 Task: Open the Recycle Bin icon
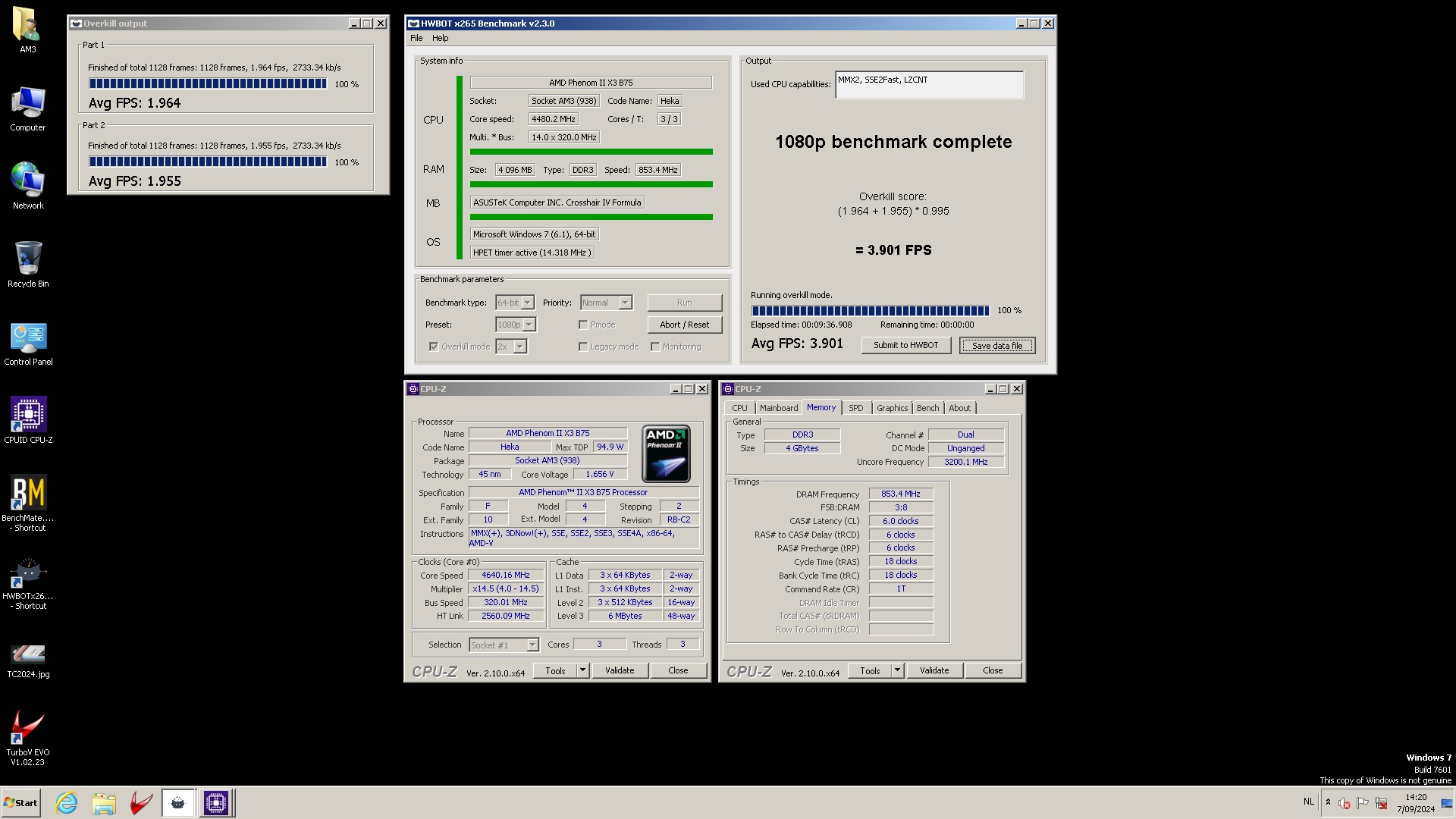coord(27,265)
